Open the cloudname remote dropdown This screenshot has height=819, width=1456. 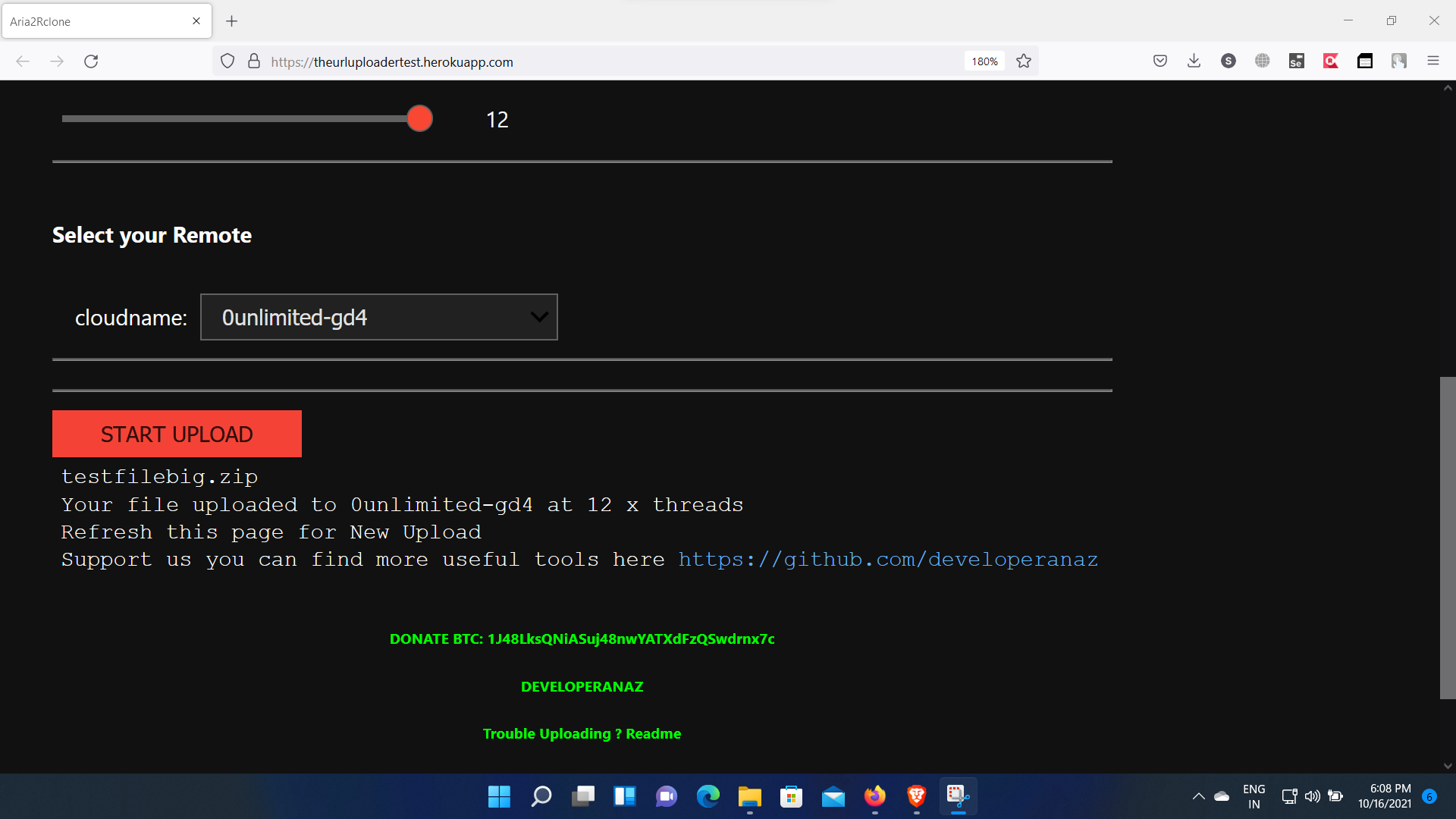[379, 317]
